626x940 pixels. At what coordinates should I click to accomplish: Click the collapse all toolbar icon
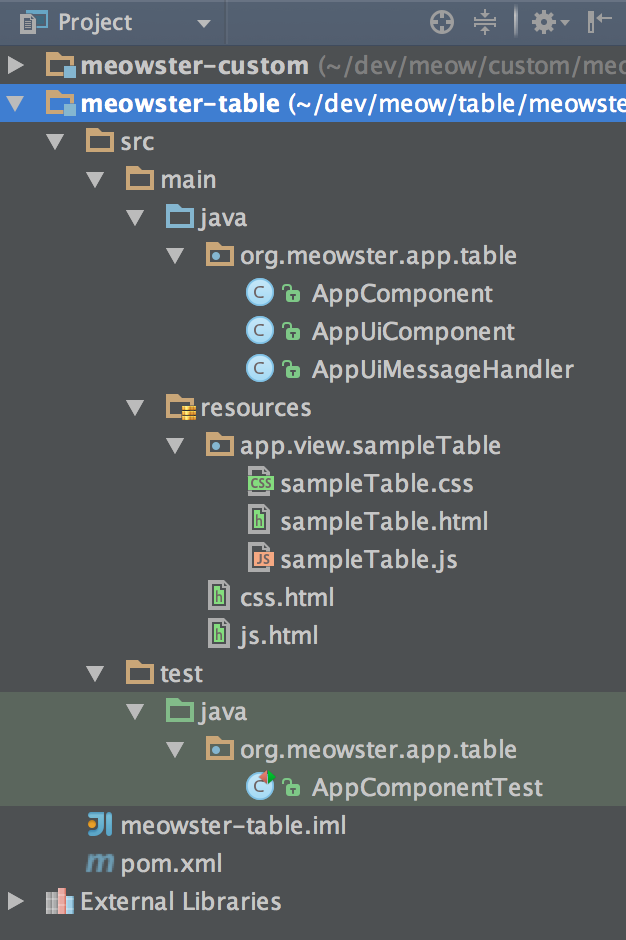point(484,22)
